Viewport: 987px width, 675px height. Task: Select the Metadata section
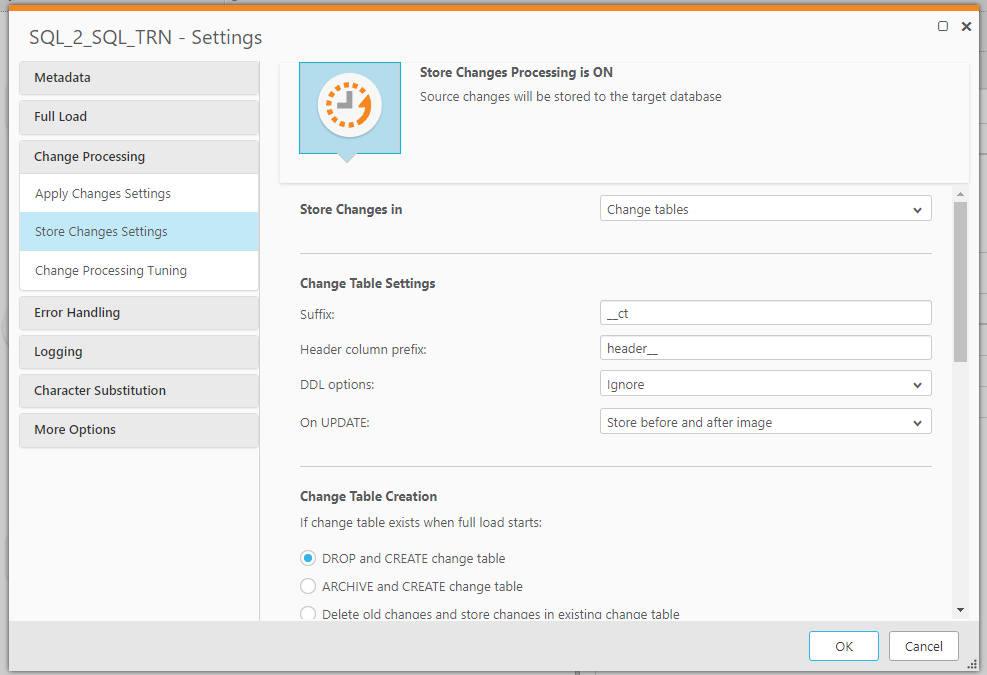click(x=138, y=77)
